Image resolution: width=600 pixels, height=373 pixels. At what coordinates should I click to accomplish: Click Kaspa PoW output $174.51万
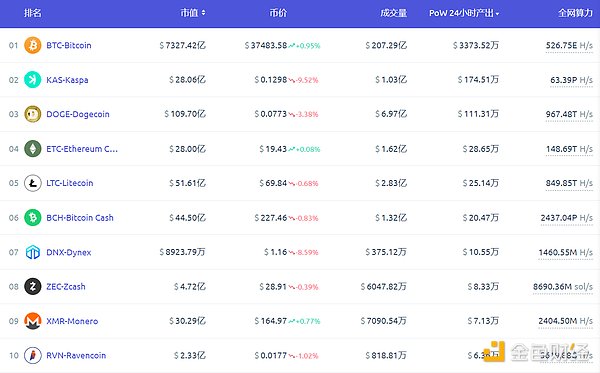tap(478, 80)
